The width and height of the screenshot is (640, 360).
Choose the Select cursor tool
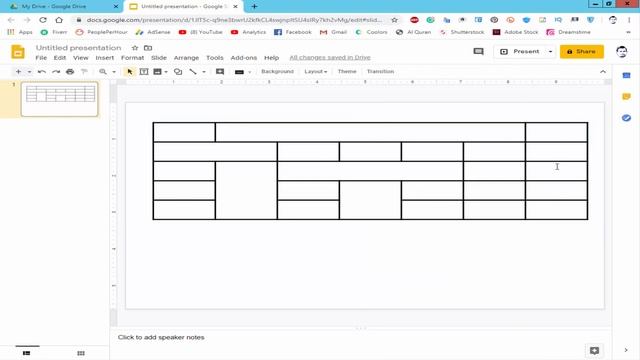pyautogui.click(x=130, y=71)
